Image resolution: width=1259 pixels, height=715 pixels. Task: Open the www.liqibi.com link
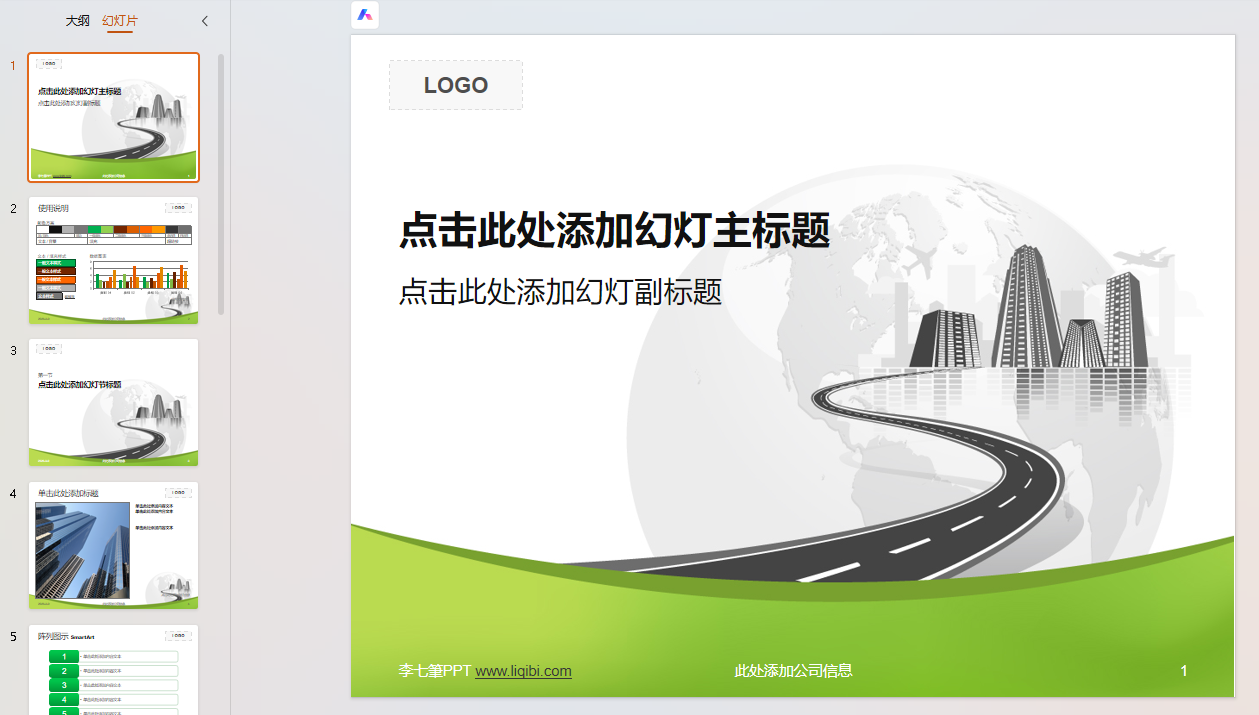[523, 671]
